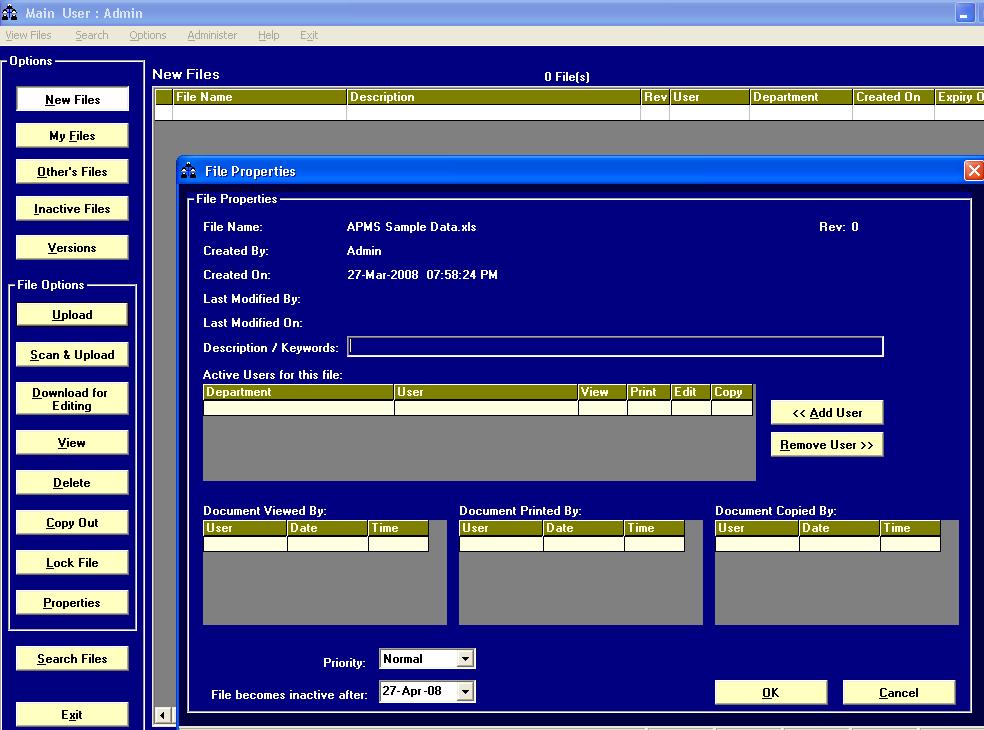The width and height of the screenshot is (984, 730).
Task: Cancel the File Properties dialog
Action: (898, 692)
